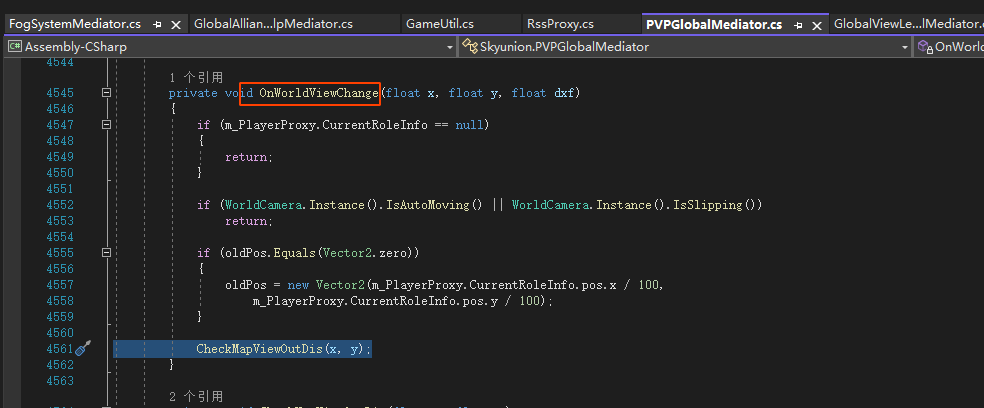Screen dimensions: 984x408
Task: Close the FogSystemMediator.cs tab
Action: (x=176, y=23)
